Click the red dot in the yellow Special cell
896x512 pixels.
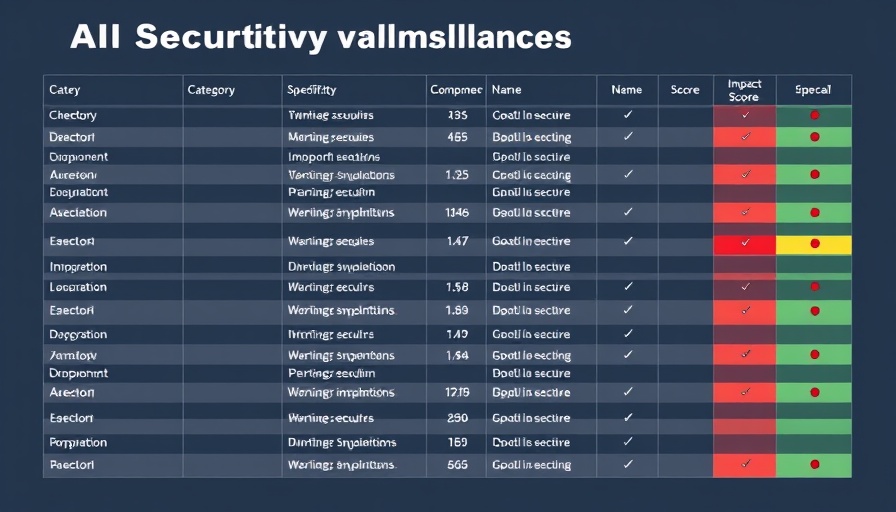coord(815,243)
